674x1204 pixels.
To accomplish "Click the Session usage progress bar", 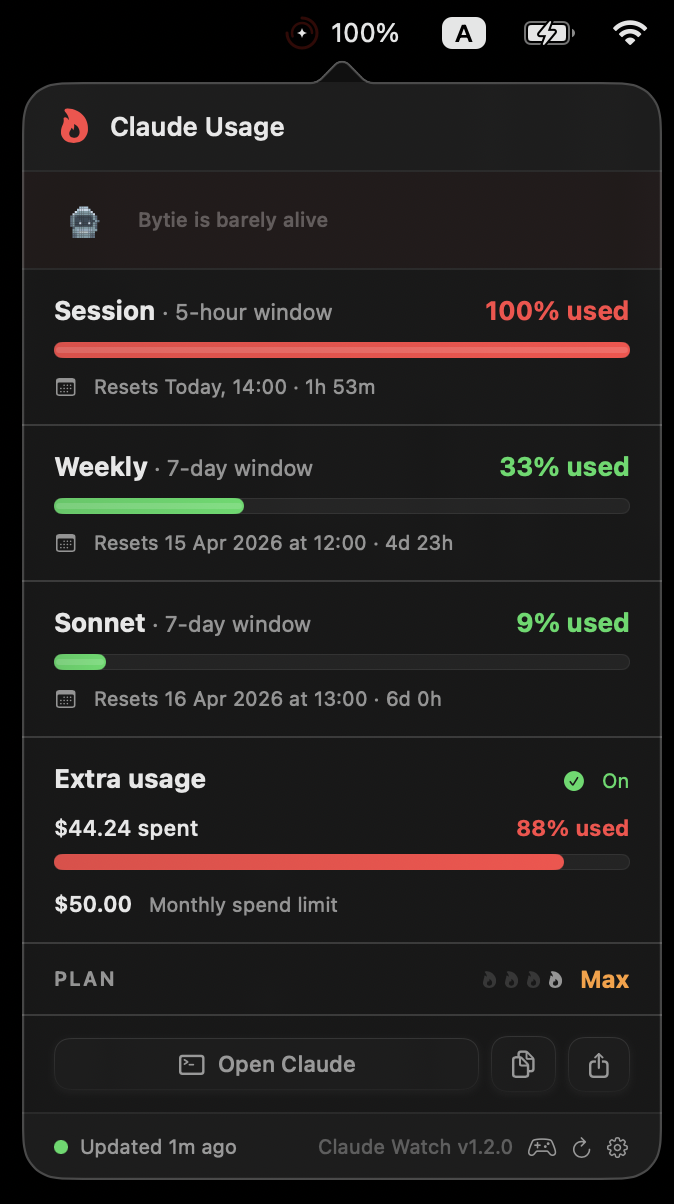I will (x=342, y=349).
